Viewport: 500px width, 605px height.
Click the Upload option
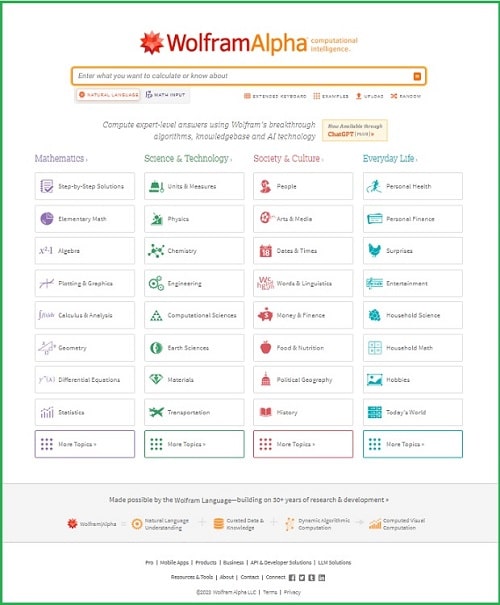pyautogui.click(x=369, y=96)
